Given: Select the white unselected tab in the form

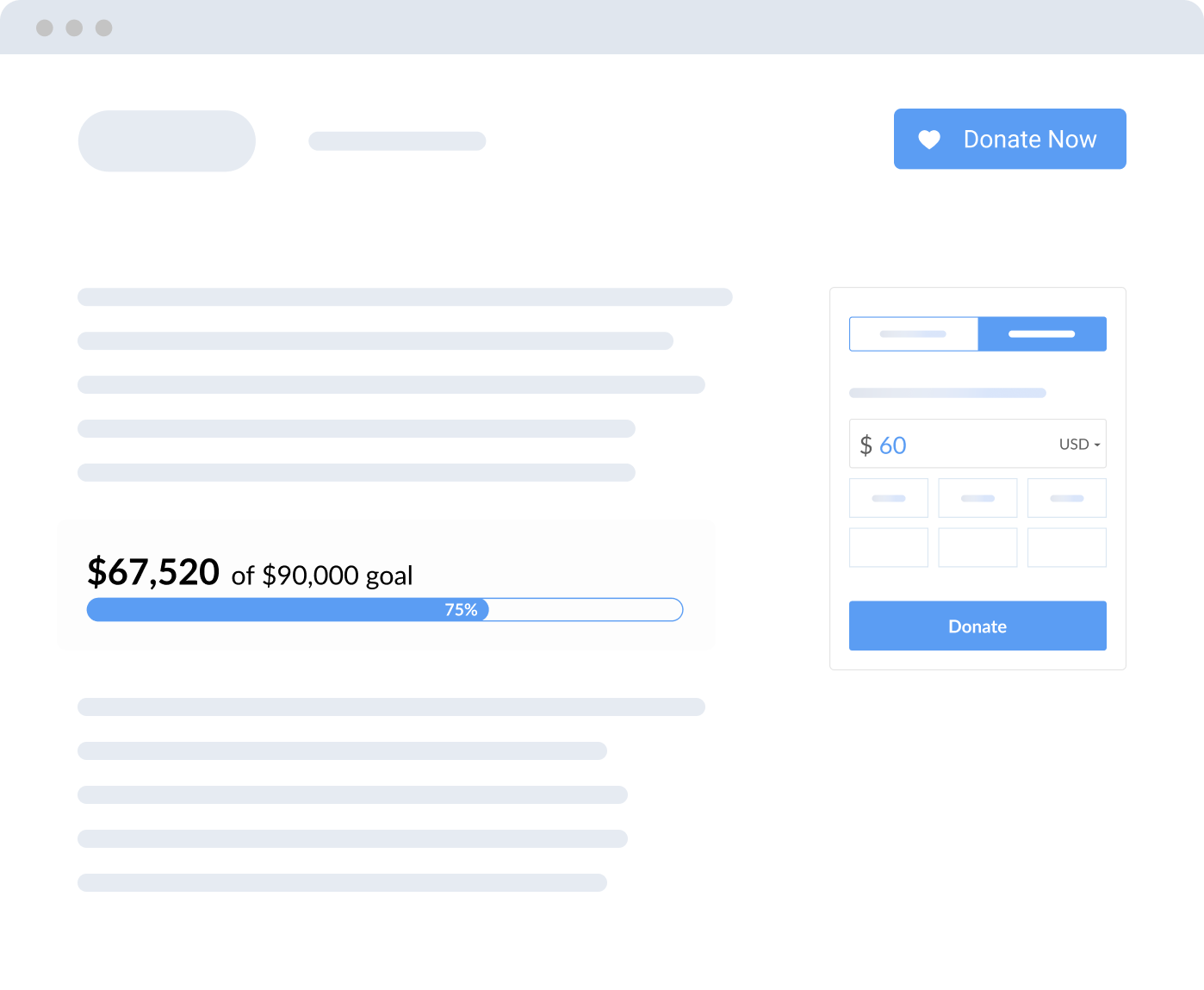Looking at the screenshot, I should coord(914,333).
